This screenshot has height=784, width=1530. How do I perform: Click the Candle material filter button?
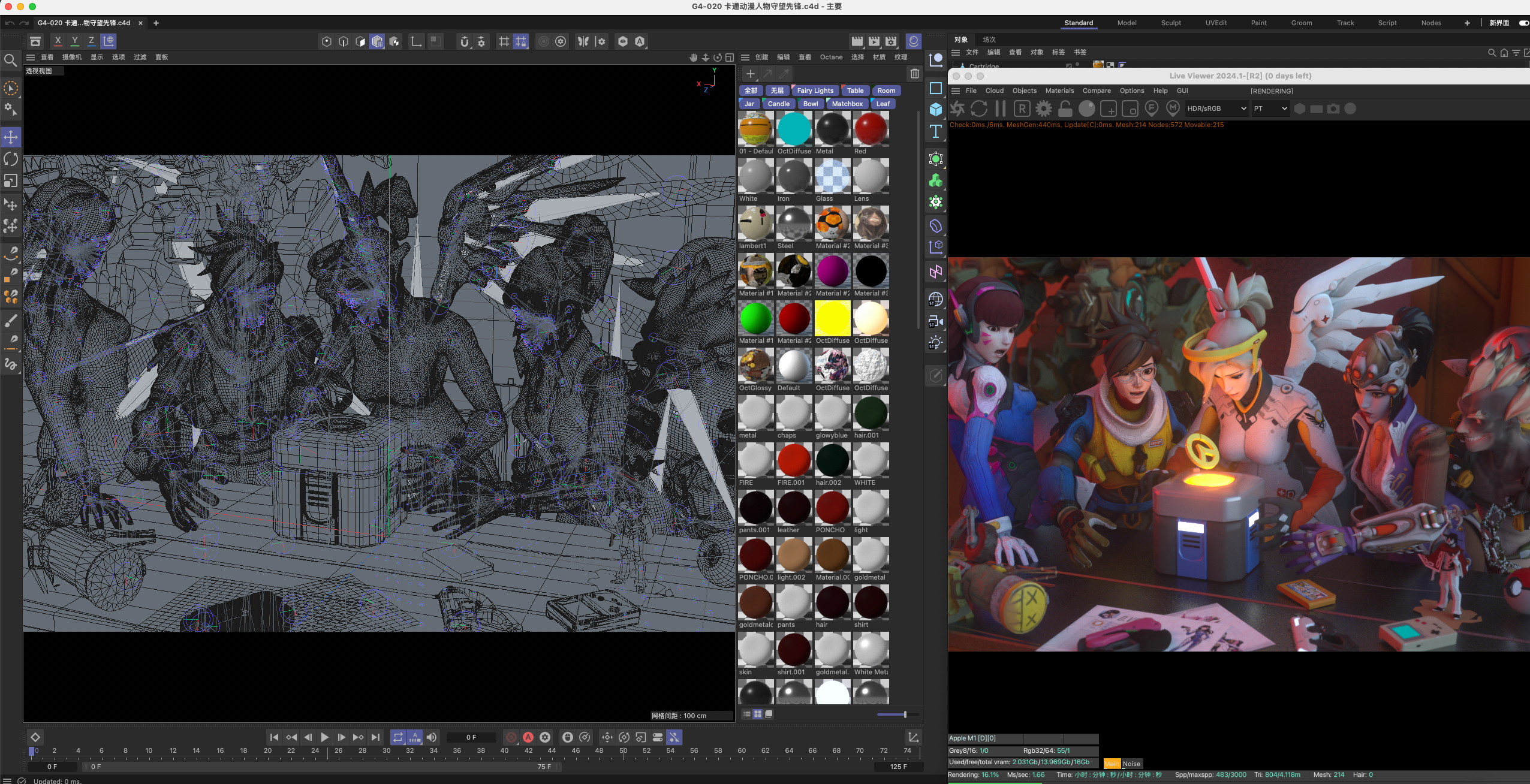point(778,104)
